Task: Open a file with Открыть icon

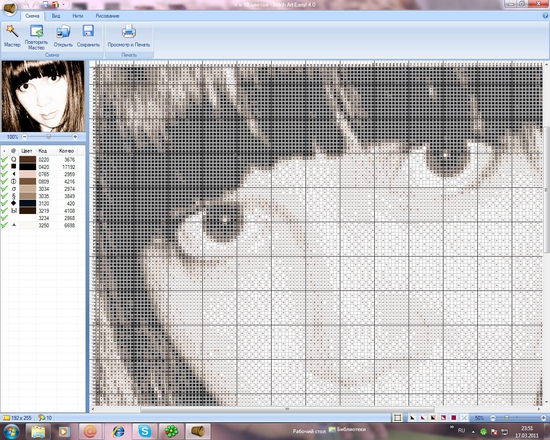Action: coord(63,32)
